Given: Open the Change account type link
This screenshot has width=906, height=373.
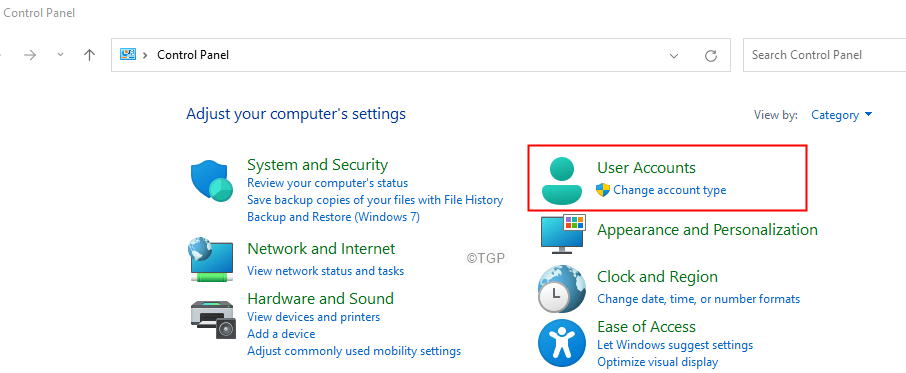Looking at the screenshot, I should (x=669, y=190).
